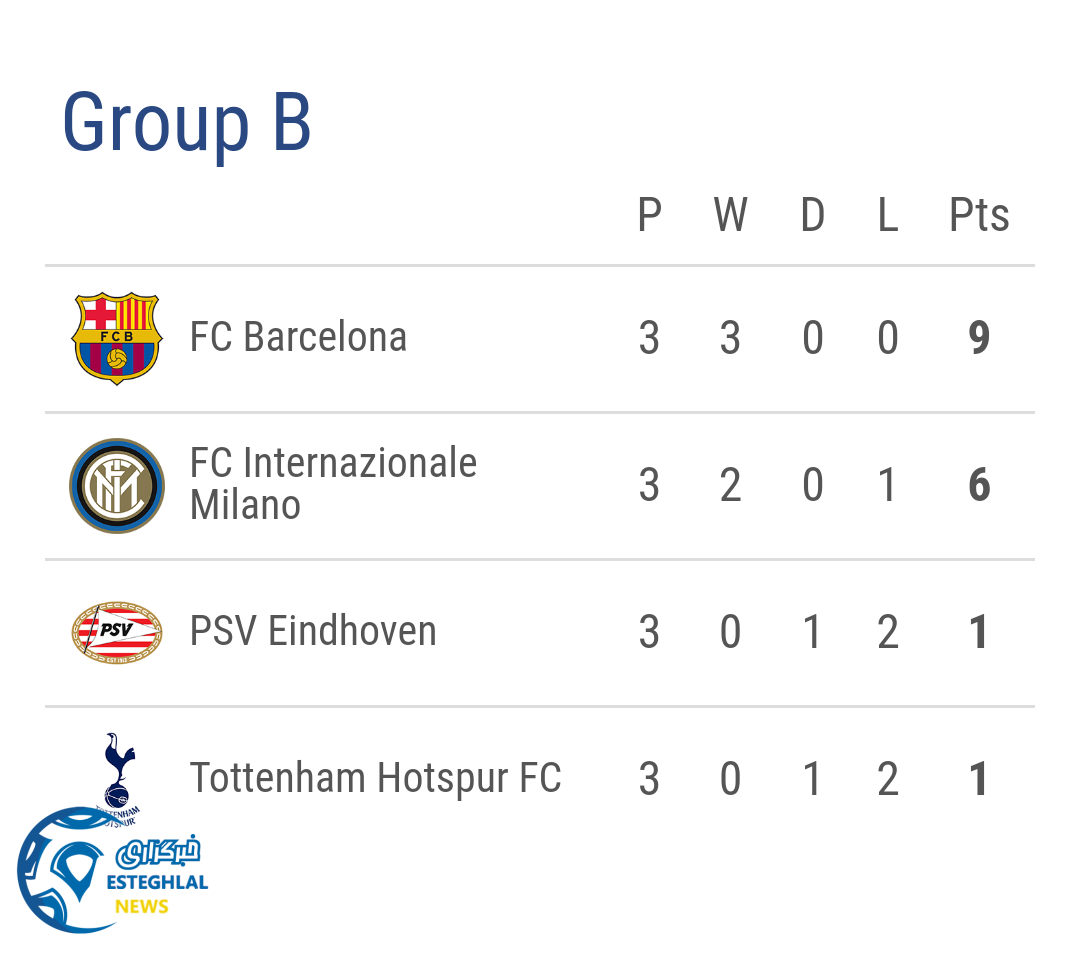Viewport: 1084px width, 964px height.
Task: Open the Tottenham Hotspur FC team name
Action: pyautogui.click(x=375, y=778)
